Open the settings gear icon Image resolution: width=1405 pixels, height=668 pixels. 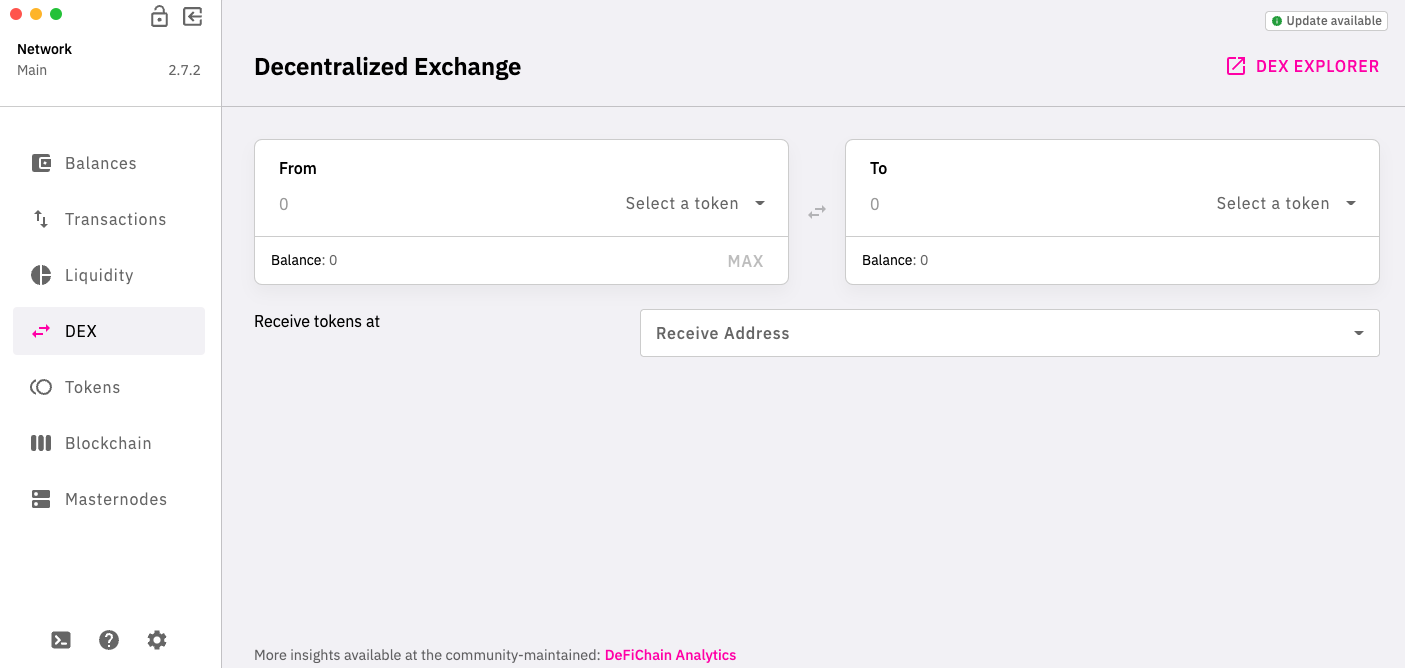tap(157, 640)
